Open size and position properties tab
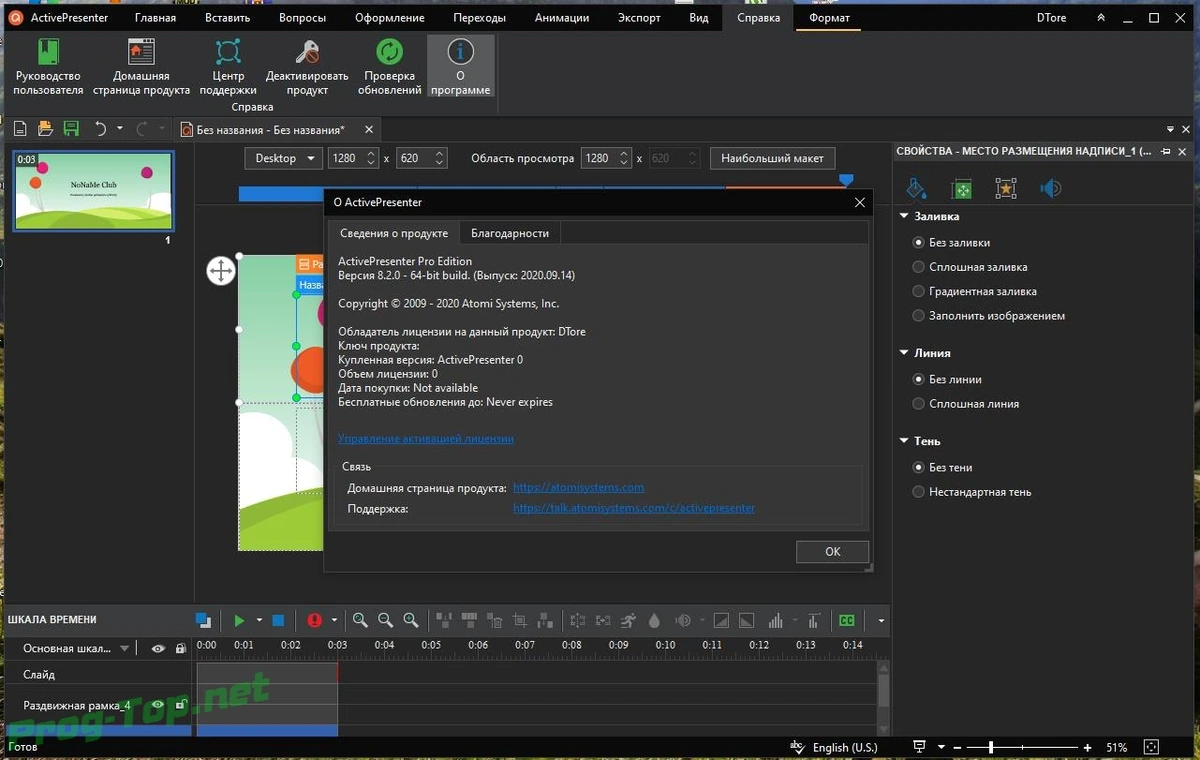The image size is (1200, 760). pos(961,189)
